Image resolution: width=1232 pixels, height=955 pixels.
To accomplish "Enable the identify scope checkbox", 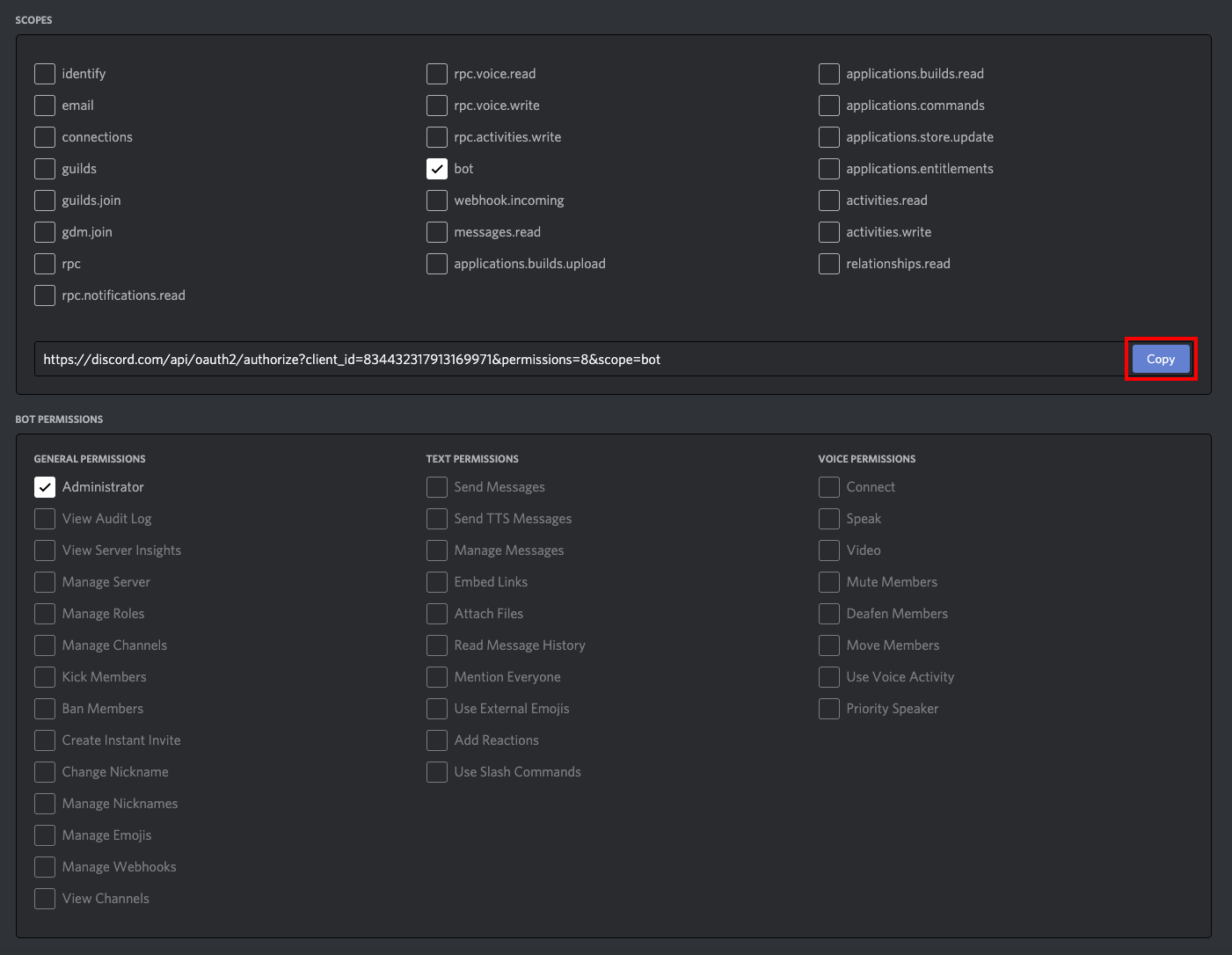I will (x=45, y=74).
